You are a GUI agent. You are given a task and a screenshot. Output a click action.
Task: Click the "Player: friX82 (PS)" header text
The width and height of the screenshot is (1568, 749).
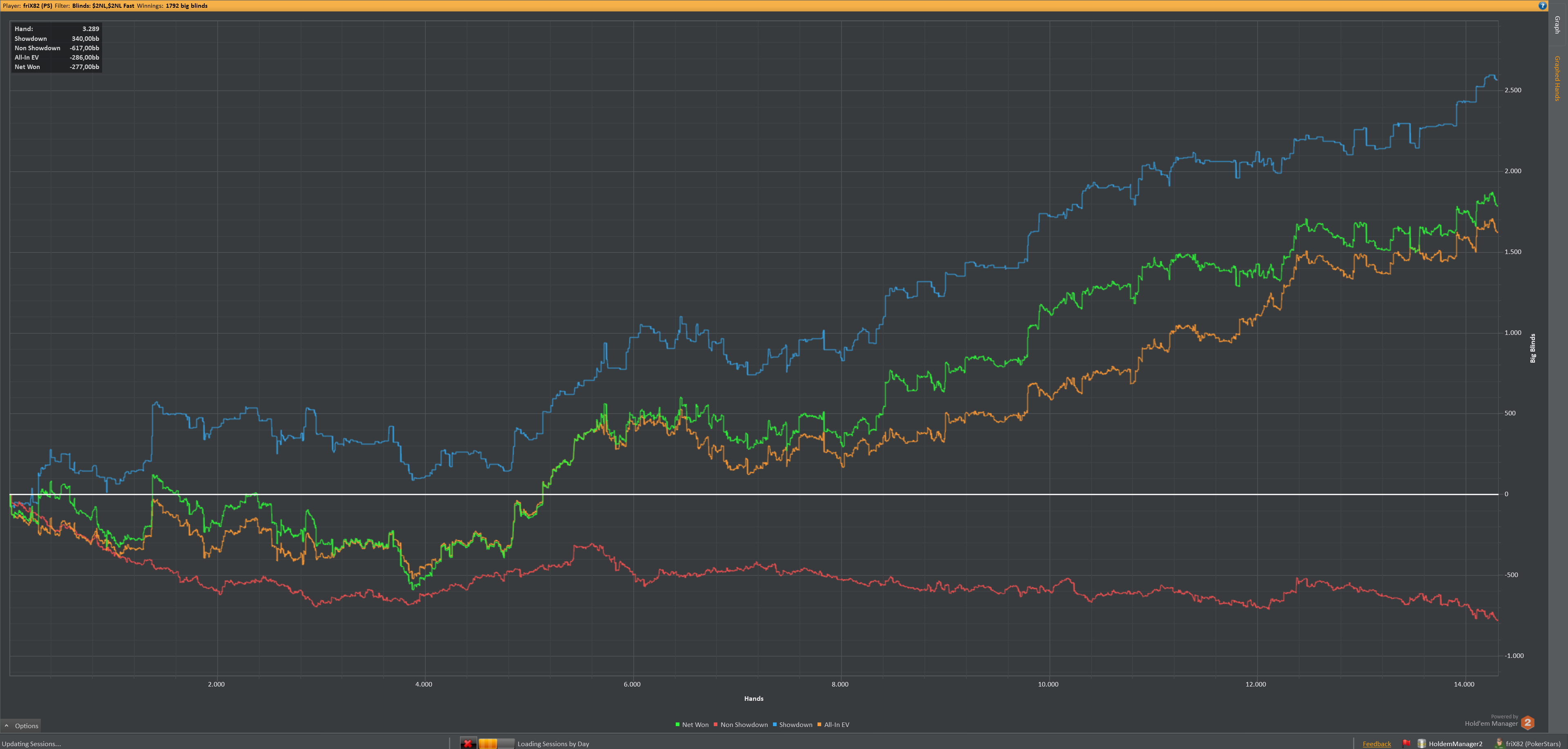point(27,5)
